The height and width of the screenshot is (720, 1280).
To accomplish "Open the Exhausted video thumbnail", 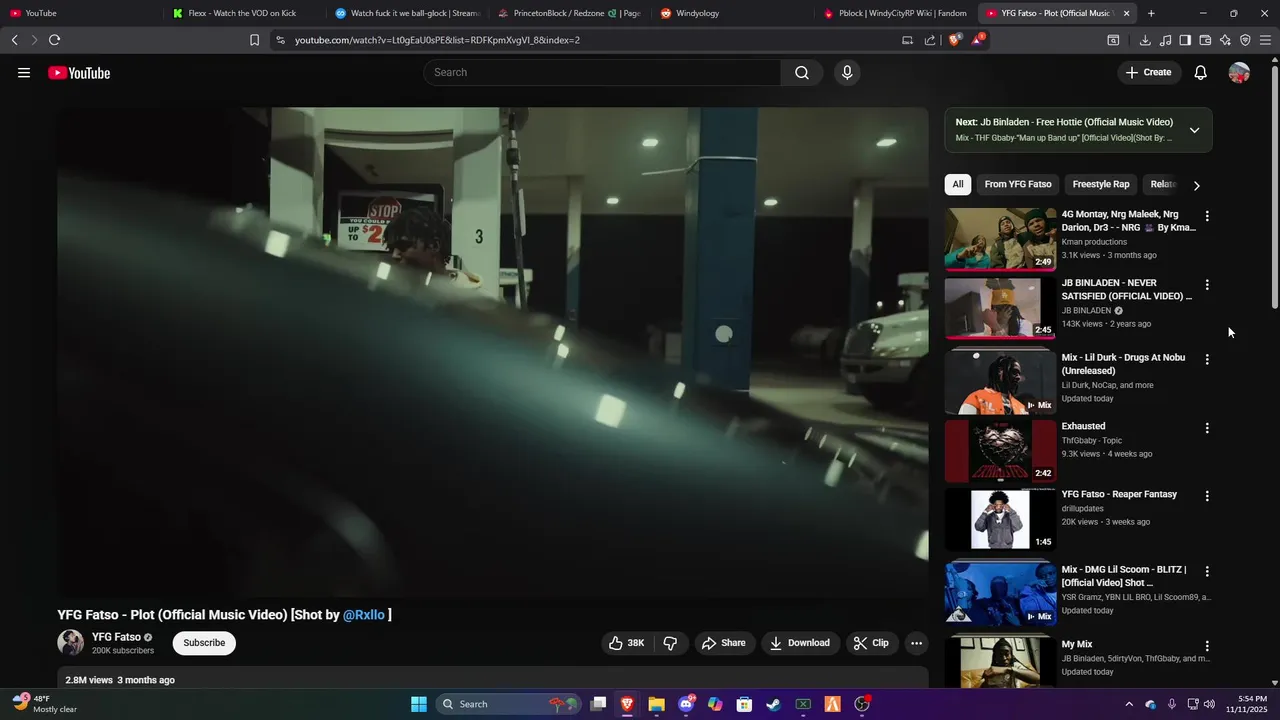I will point(1000,450).
